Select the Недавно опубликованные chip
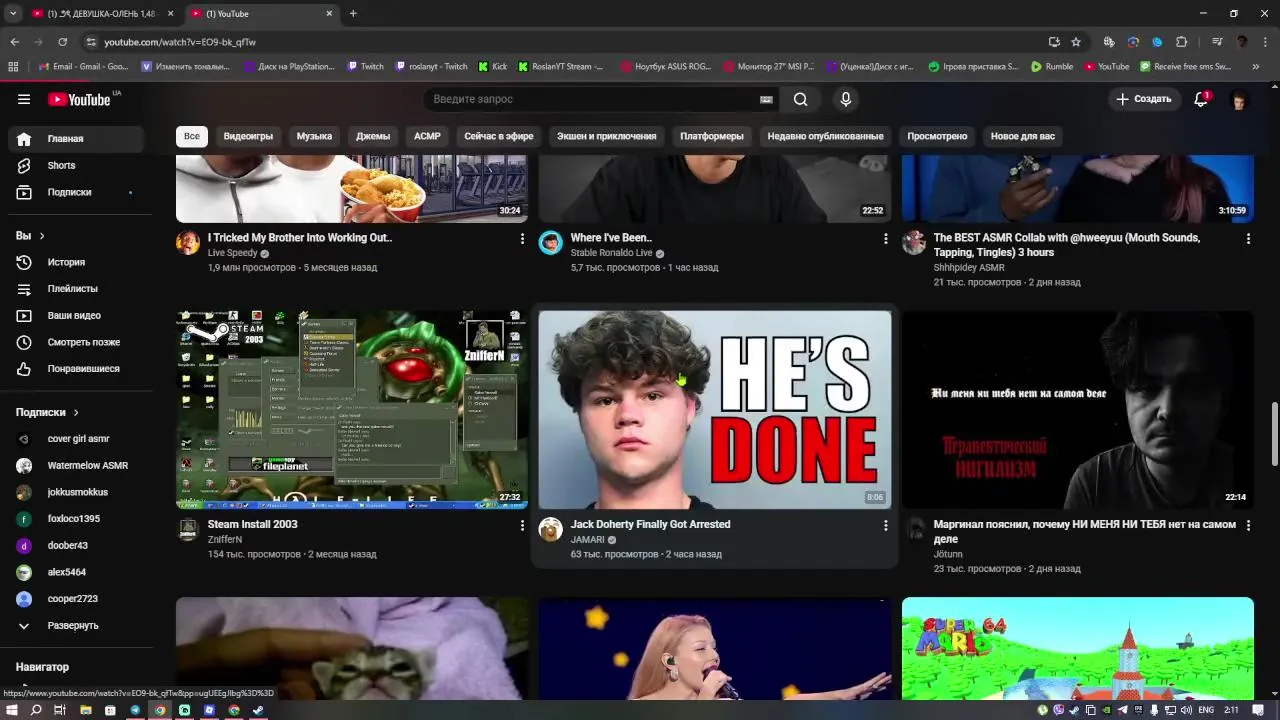Viewport: 1280px width, 720px height. (825, 136)
